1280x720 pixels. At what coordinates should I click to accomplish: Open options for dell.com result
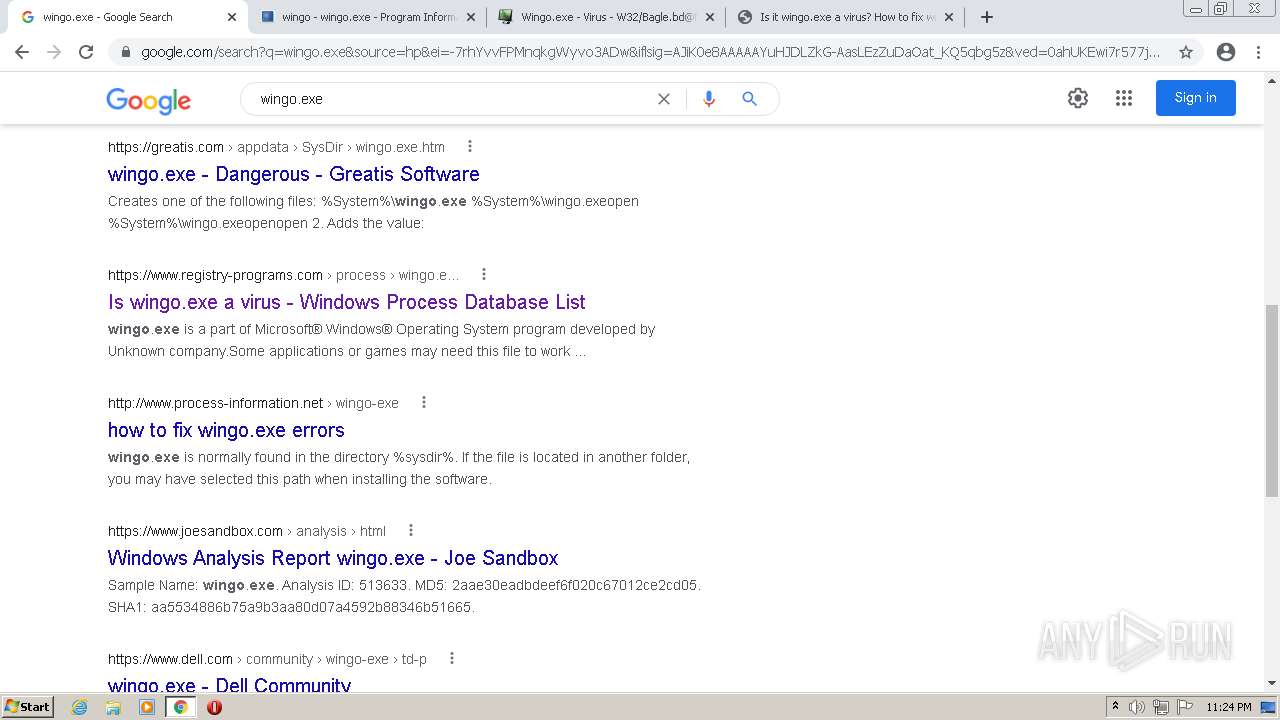452,659
